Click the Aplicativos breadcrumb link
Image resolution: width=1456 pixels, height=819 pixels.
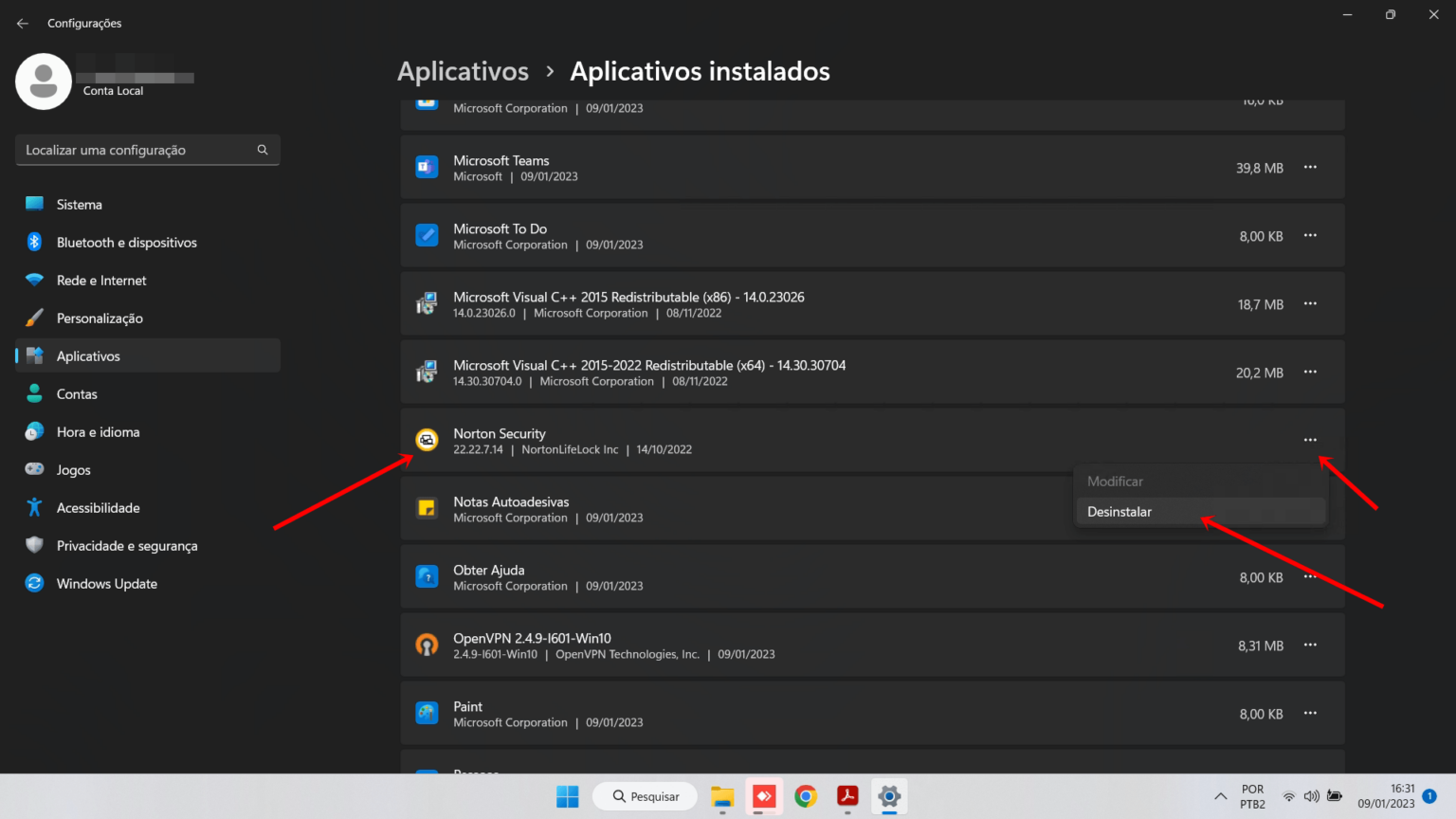tap(463, 71)
